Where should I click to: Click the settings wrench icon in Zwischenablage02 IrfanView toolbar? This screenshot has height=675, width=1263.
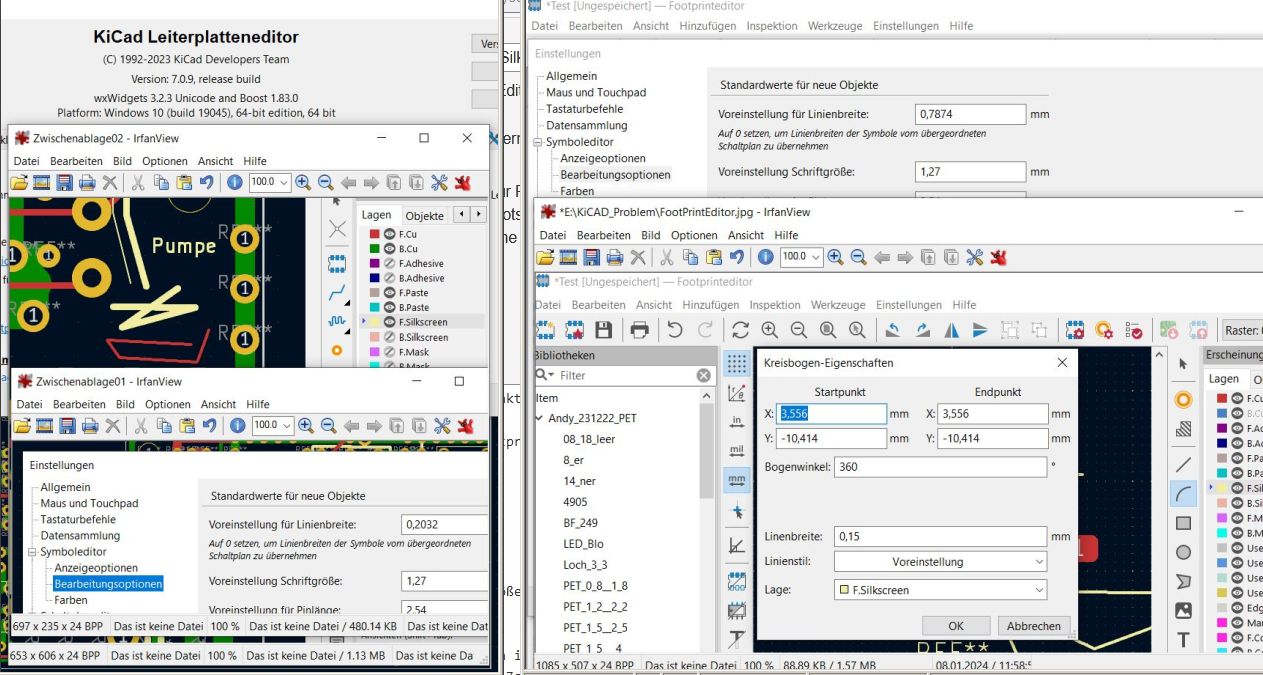tap(439, 183)
